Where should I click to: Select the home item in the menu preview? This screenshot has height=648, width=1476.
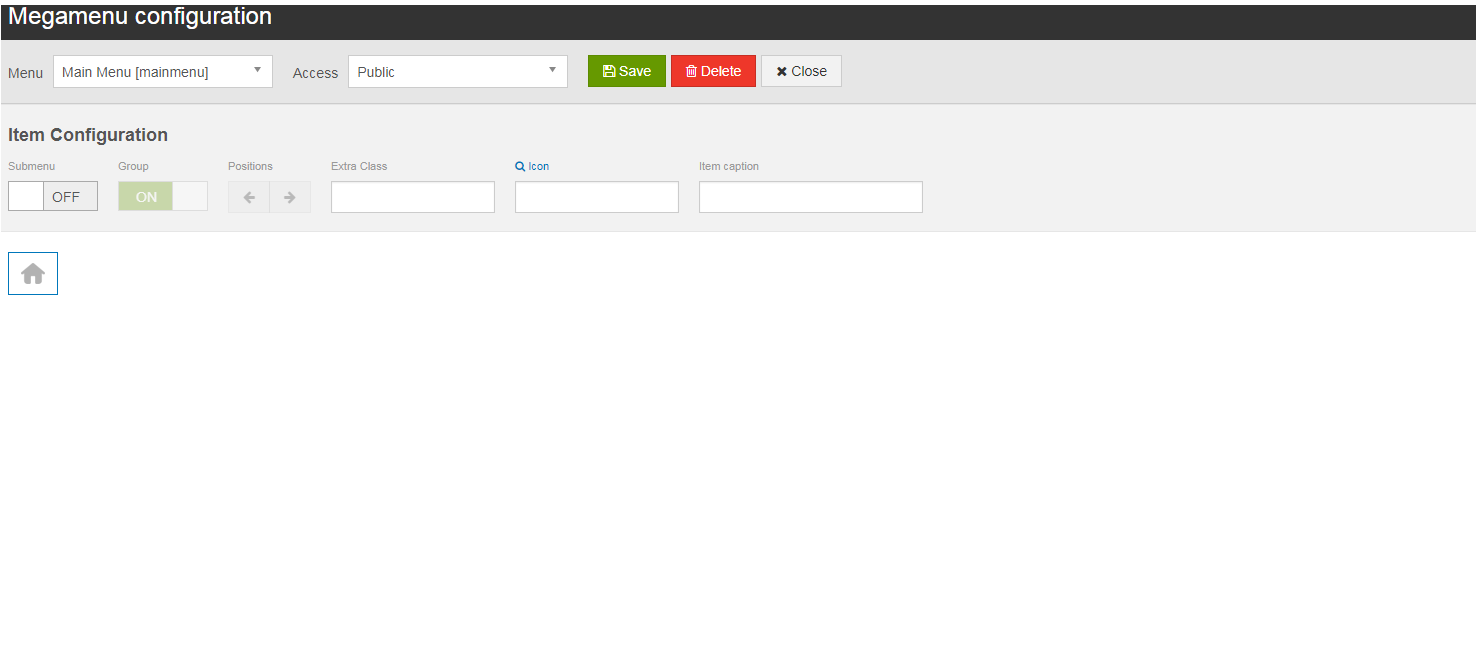tap(32, 272)
